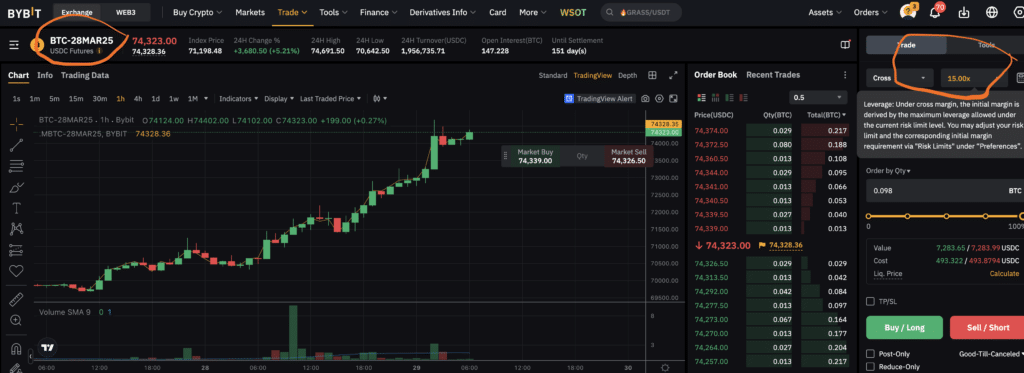Open the multi-chart grid layout icon
Image resolution: width=1024 pixels, height=373 pixels.
click(x=652, y=75)
